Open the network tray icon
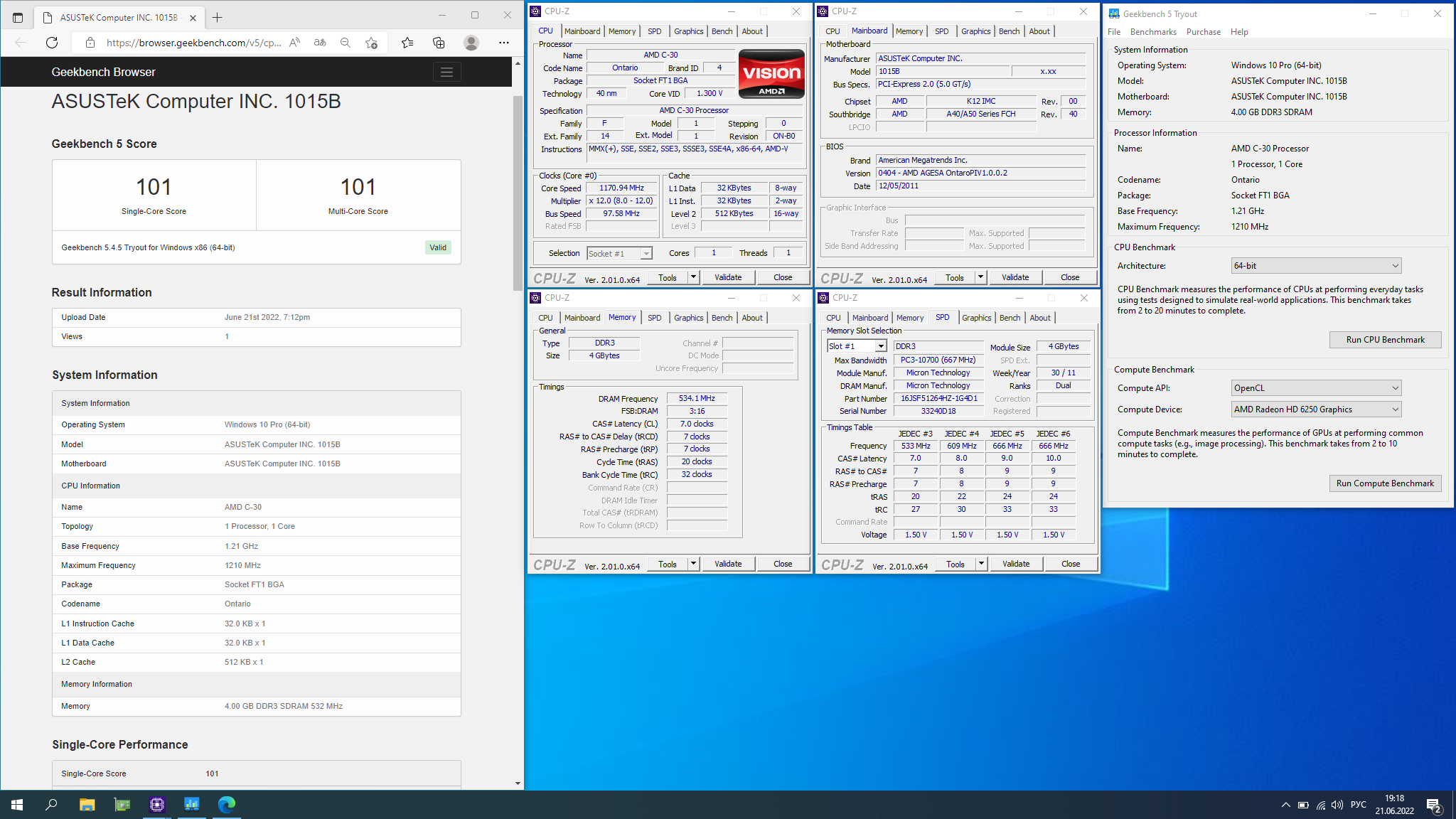Viewport: 1456px width, 819px height. (x=1320, y=805)
